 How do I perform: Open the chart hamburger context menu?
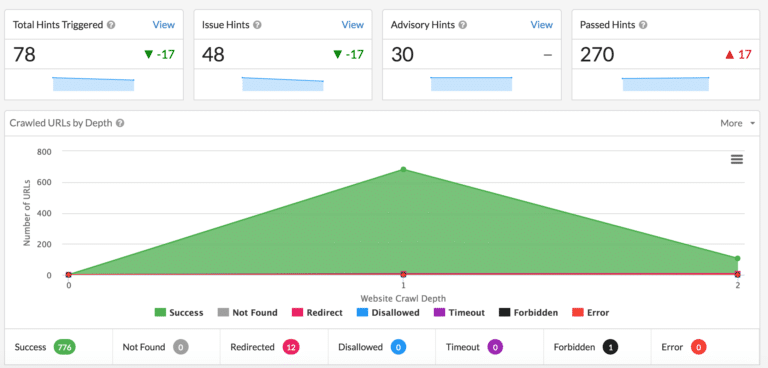[x=737, y=159]
